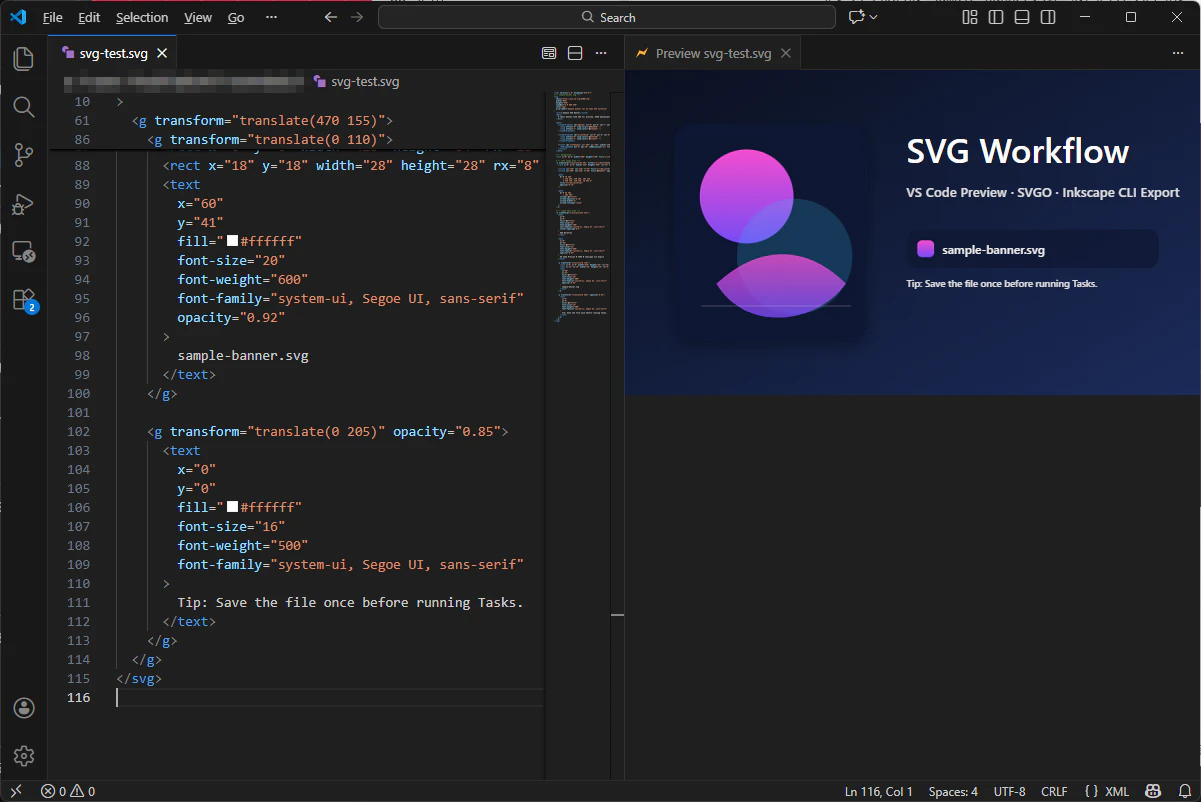Open the preview-to-the-side icon in editor toolbar
Viewport: 1201px width, 802px height.
click(549, 53)
